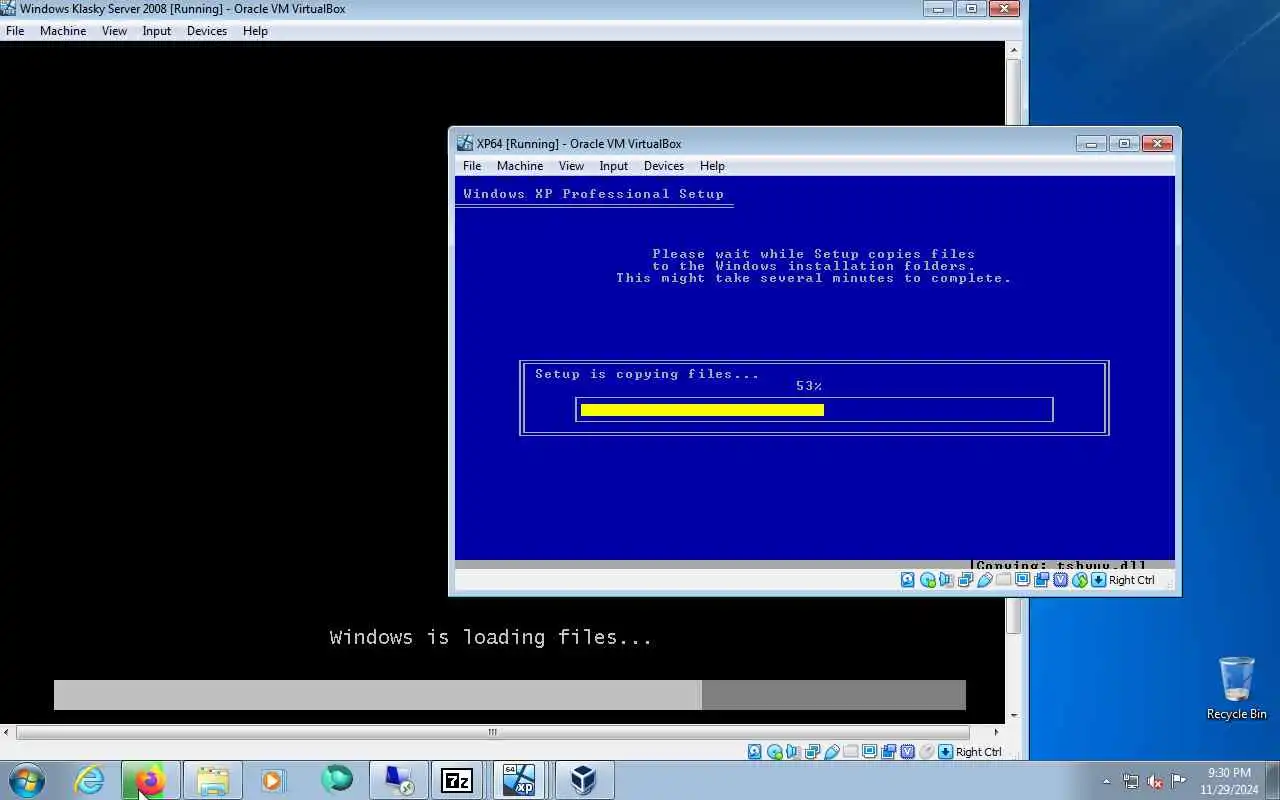Viewport: 1280px width, 800px height.
Task: Open the Recycle Bin on desktop
Action: click(1237, 687)
